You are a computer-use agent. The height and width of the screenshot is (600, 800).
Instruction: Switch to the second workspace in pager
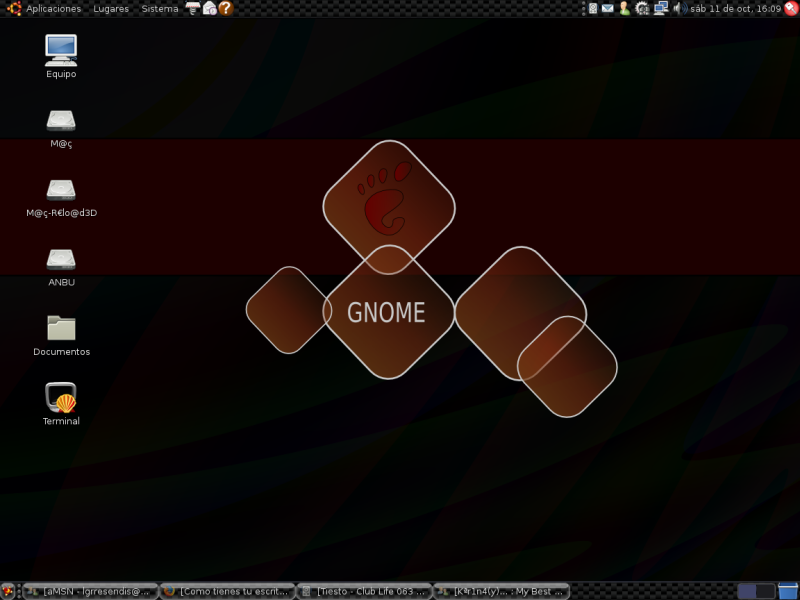tap(766, 591)
